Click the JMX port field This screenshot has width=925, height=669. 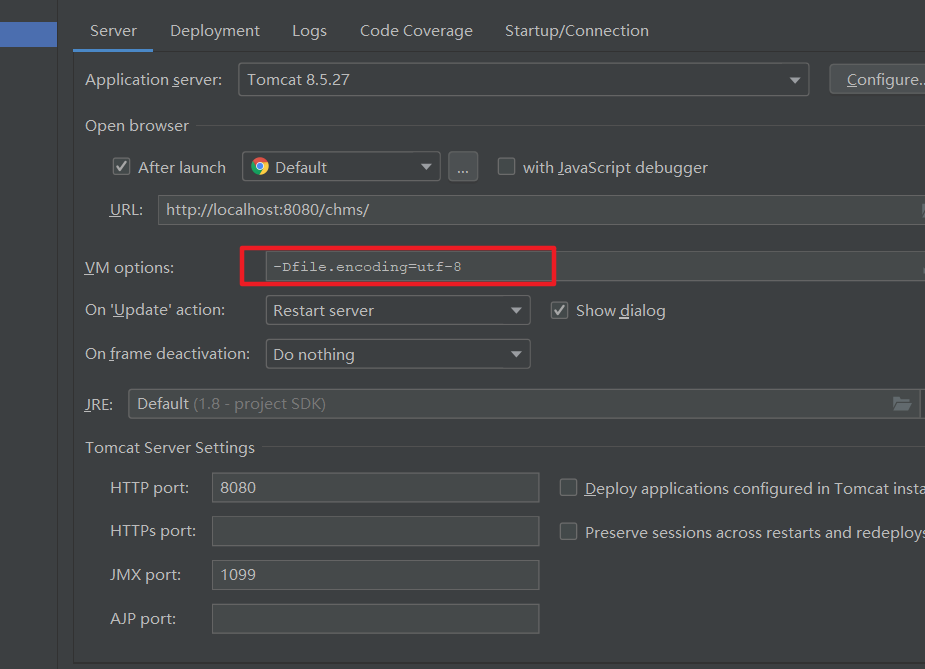(x=376, y=575)
